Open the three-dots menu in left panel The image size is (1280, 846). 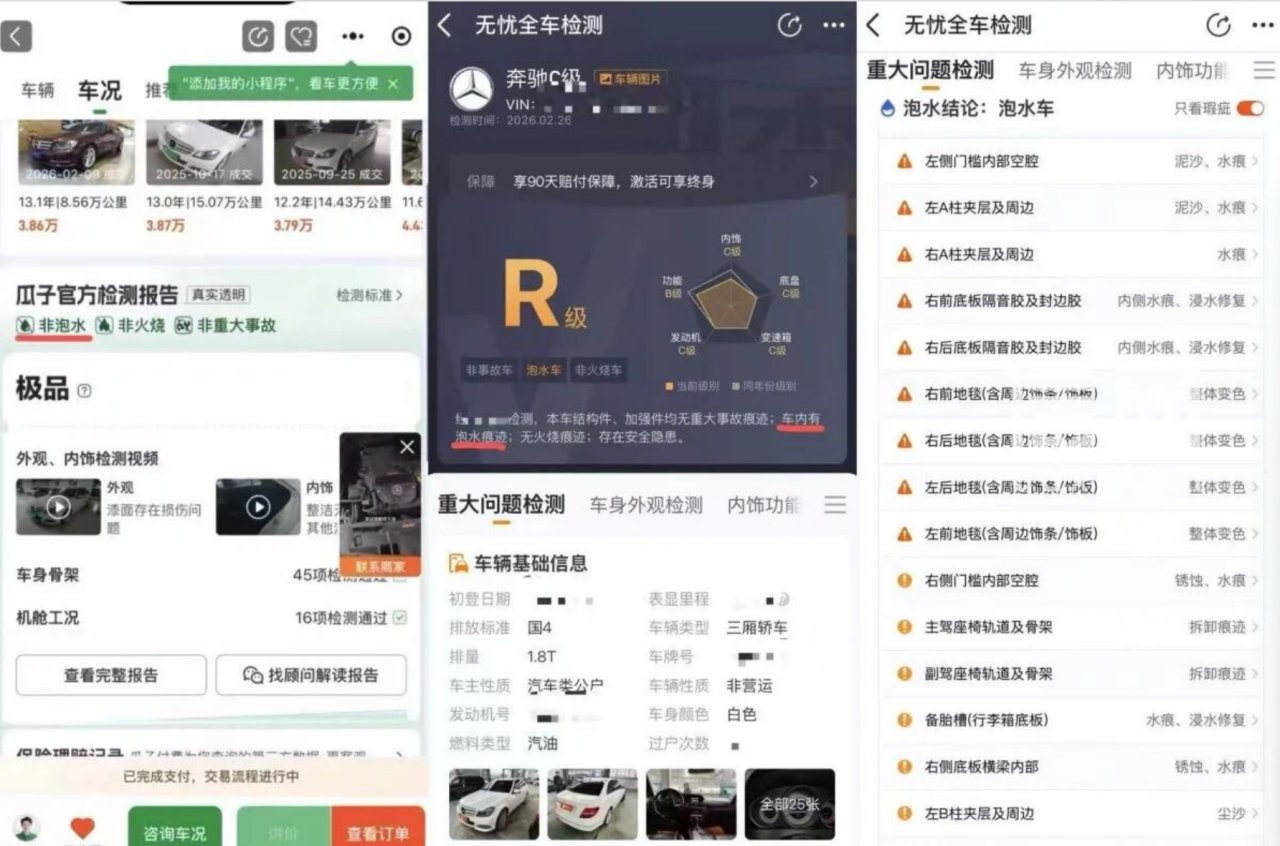click(x=352, y=36)
